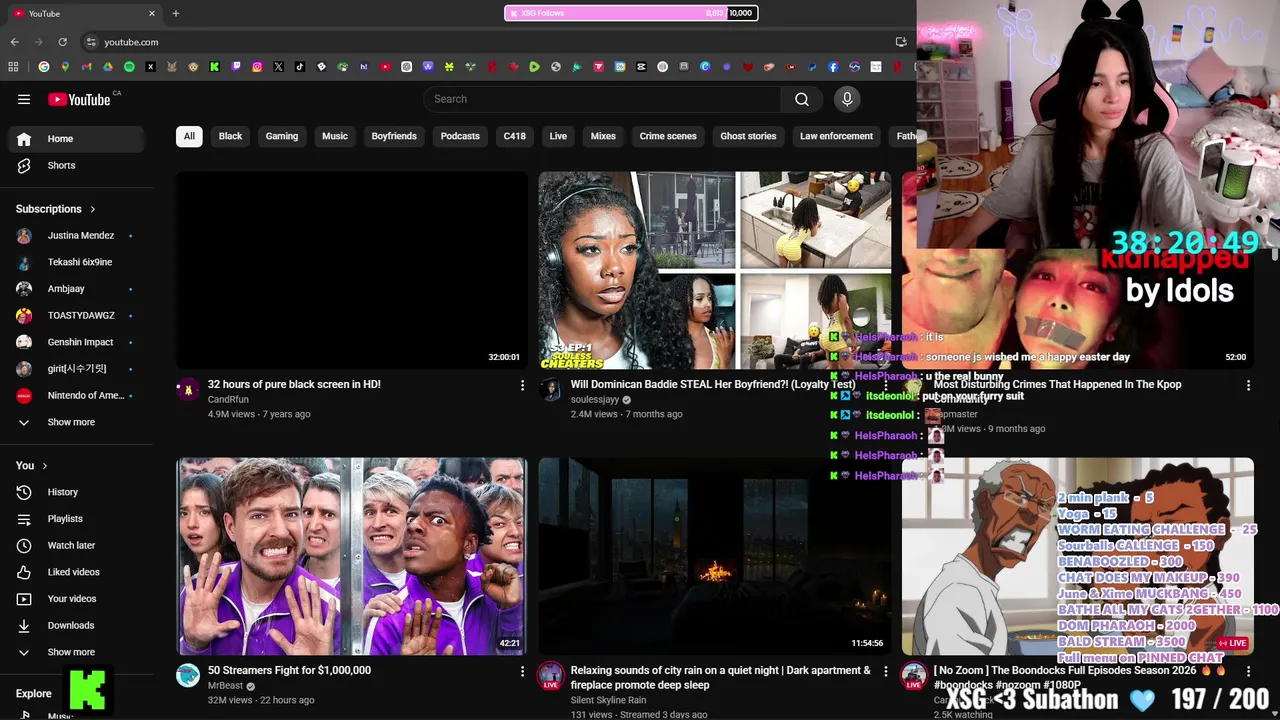This screenshot has height=720, width=1280.
Task: Open the Facebook bookmark
Action: point(833,67)
